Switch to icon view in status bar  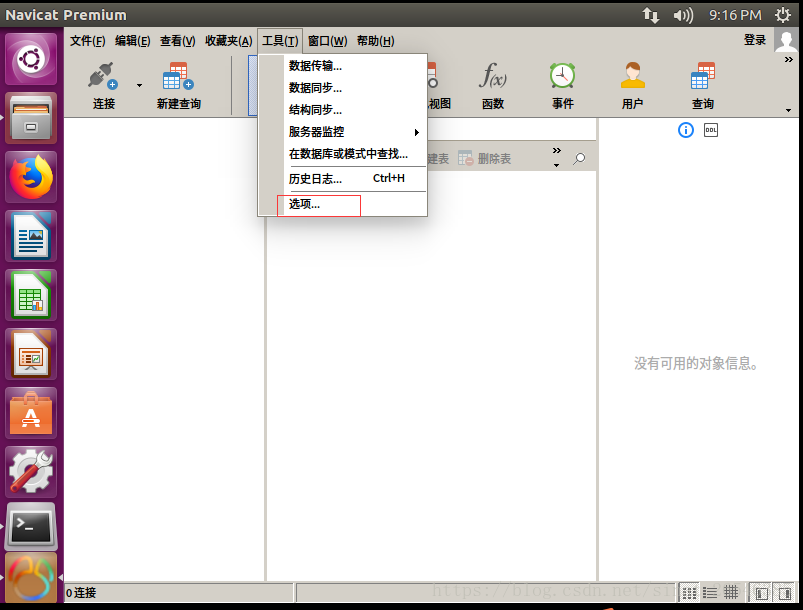[x=689, y=593]
